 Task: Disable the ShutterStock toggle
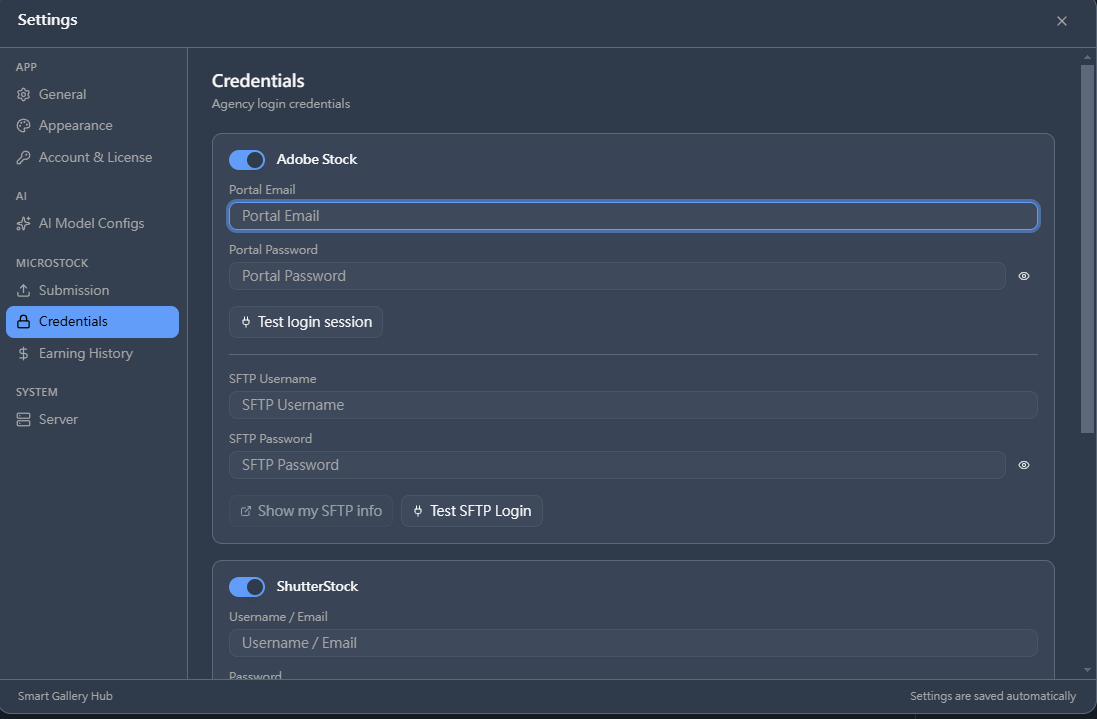click(x=247, y=587)
